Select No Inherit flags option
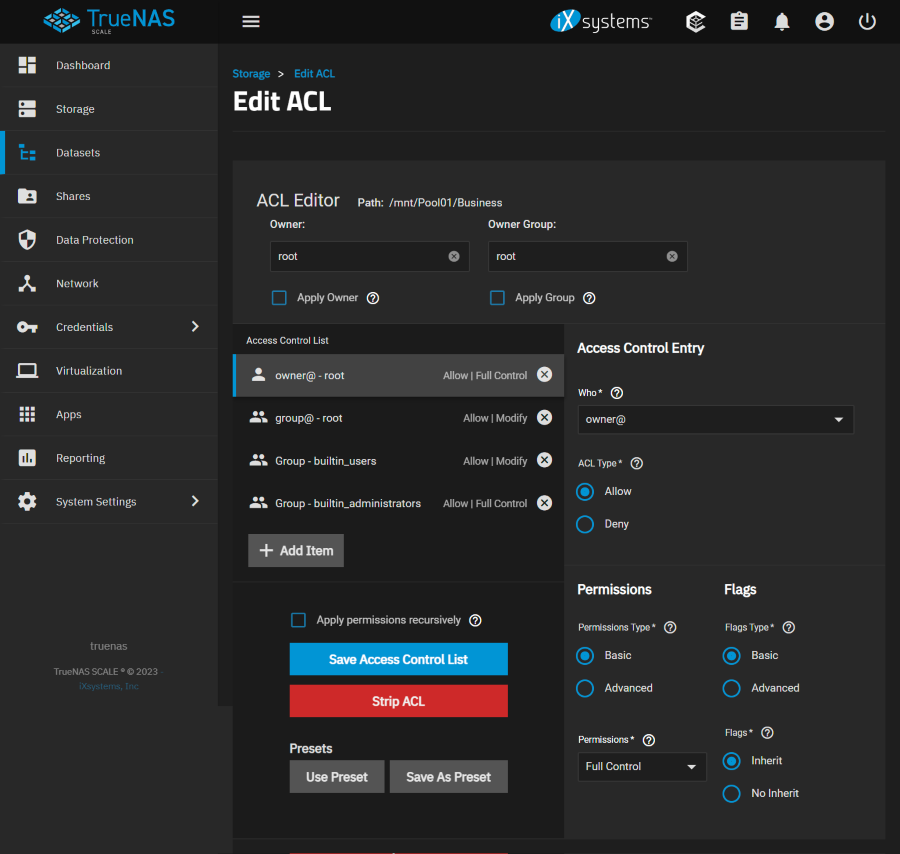The image size is (900, 854). tap(732, 793)
